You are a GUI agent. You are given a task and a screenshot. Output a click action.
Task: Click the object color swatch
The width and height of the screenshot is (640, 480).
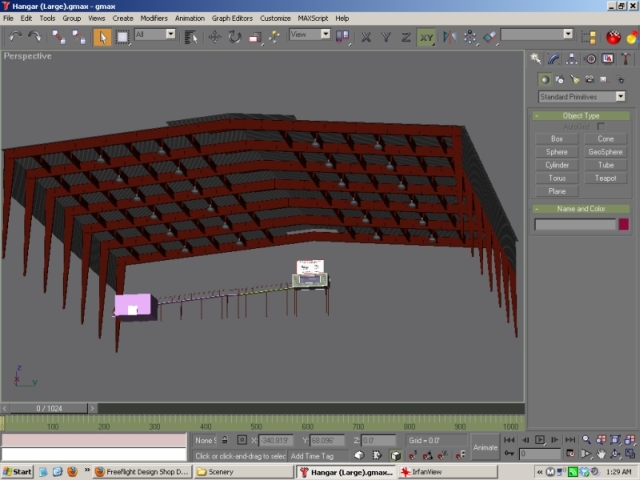(x=623, y=224)
